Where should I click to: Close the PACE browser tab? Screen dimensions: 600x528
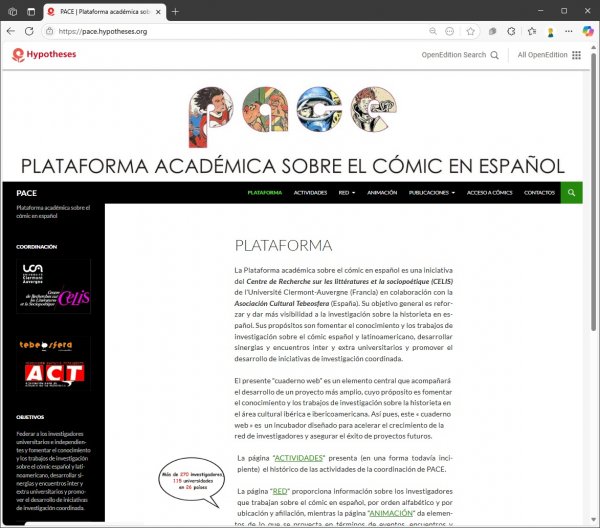(x=158, y=12)
